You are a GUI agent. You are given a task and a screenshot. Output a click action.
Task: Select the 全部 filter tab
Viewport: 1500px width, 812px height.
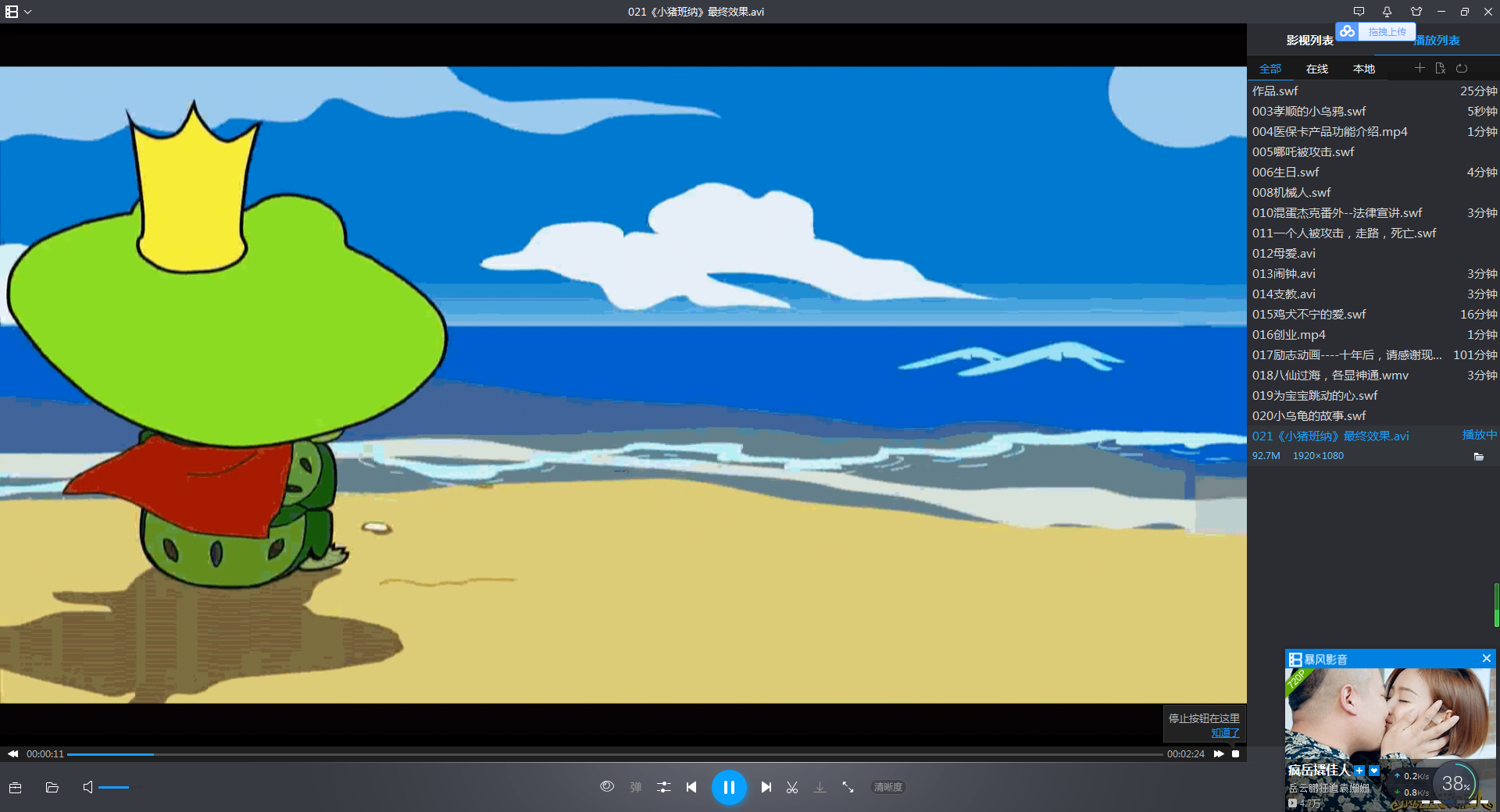(1270, 69)
